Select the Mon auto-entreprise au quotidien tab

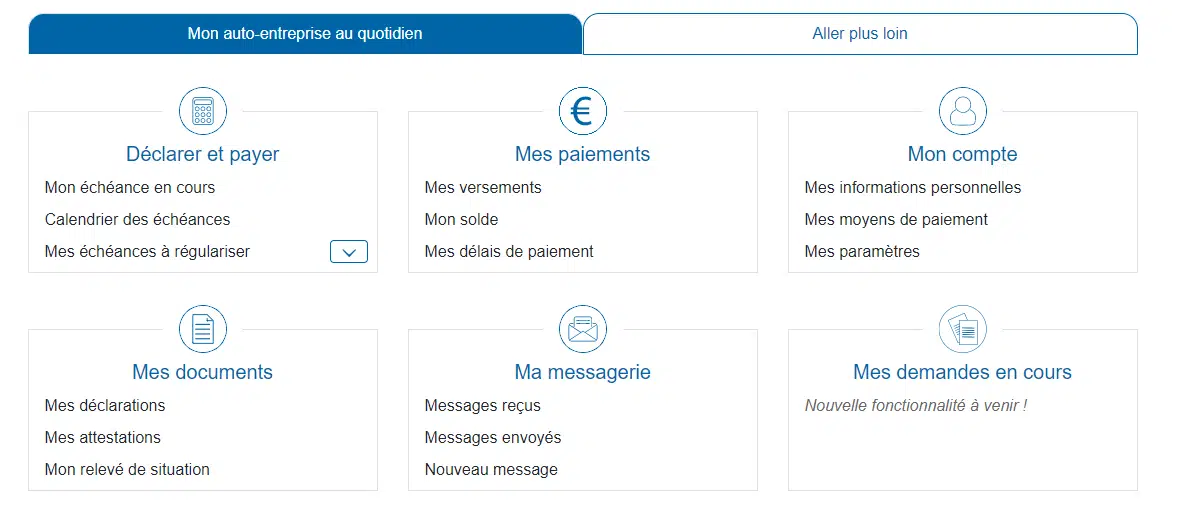pyautogui.click(x=305, y=34)
